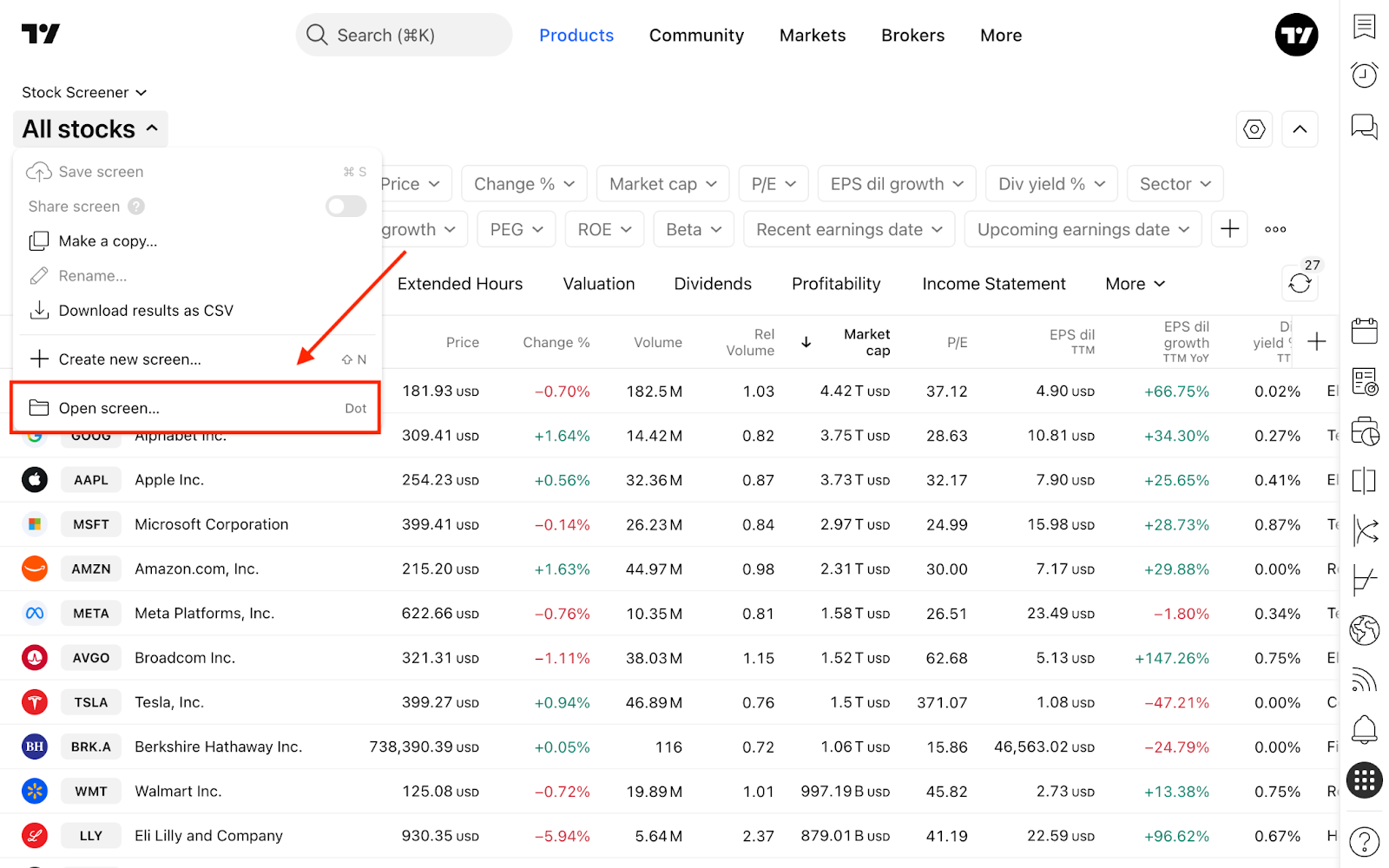Screen dimensions: 1389x868
Task: Switch to the Valuation tab
Action: point(599,284)
